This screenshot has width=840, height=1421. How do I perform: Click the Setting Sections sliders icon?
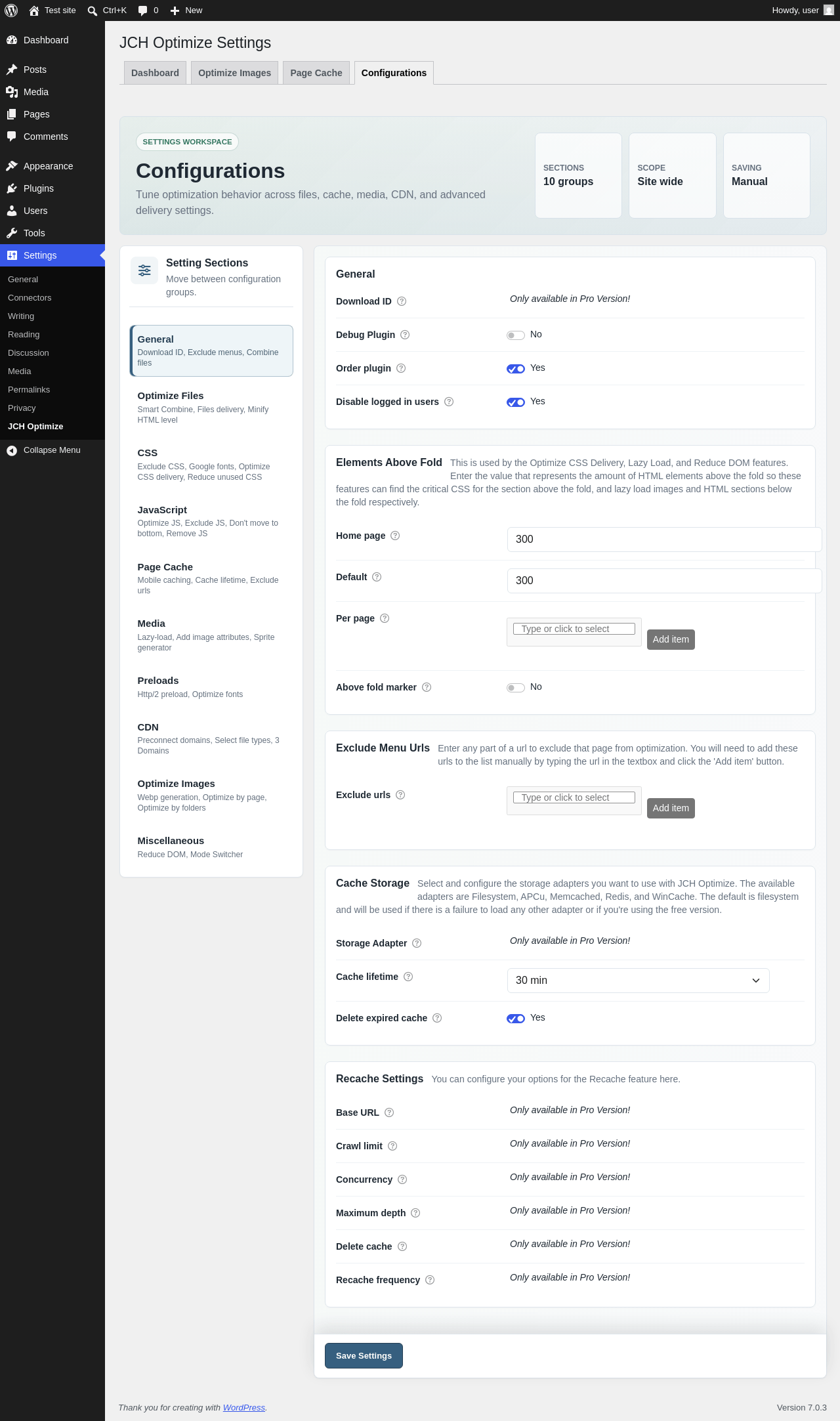(x=144, y=270)
